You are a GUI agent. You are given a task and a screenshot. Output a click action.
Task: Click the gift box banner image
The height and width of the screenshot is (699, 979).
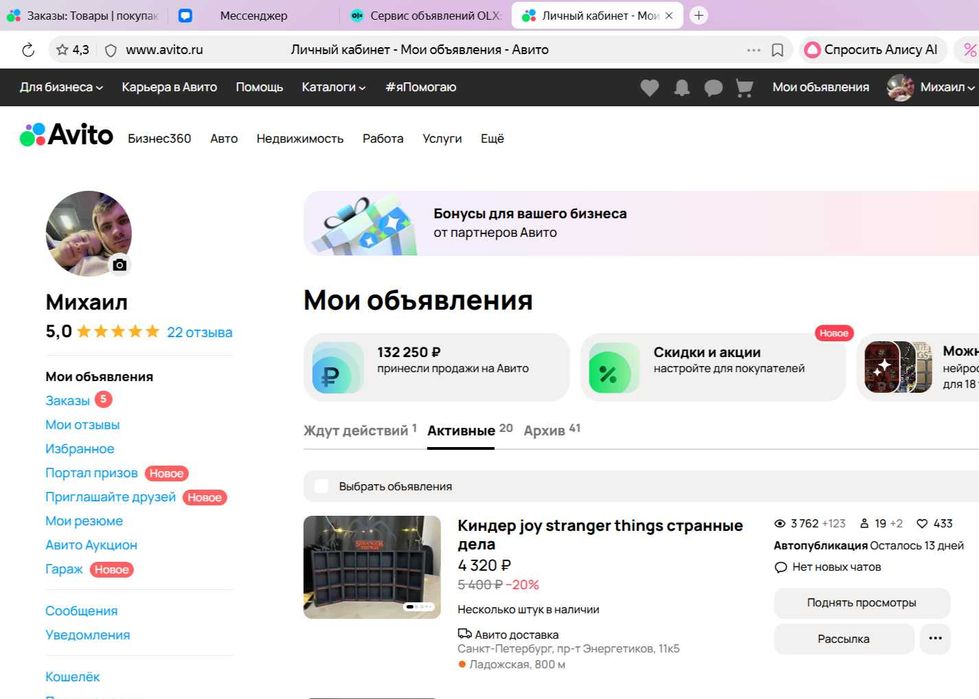click(365, 225)
